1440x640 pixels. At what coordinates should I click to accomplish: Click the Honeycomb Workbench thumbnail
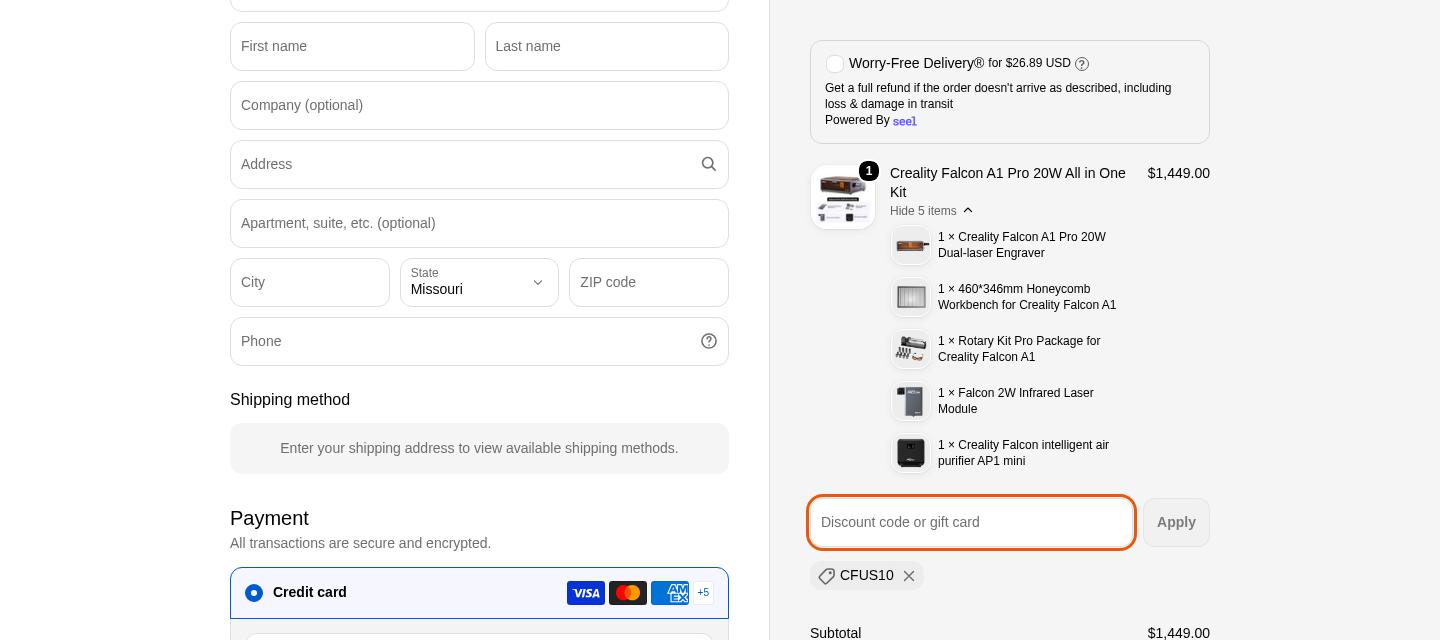[911, 297]
